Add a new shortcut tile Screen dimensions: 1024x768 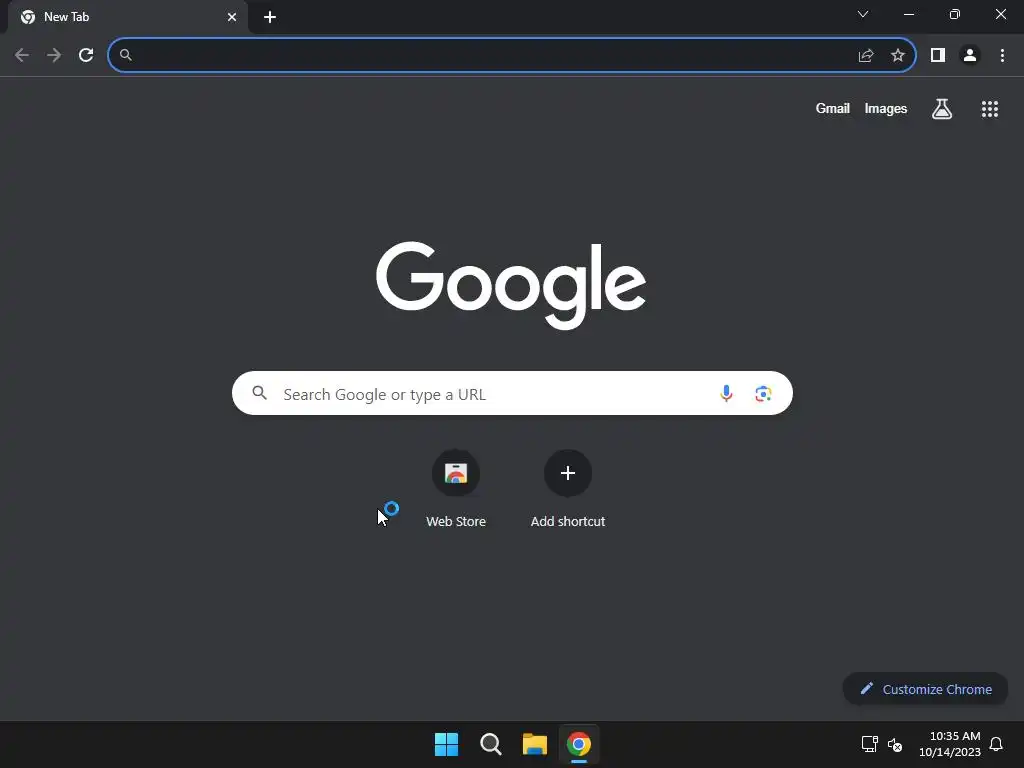(x=568, y=488)
